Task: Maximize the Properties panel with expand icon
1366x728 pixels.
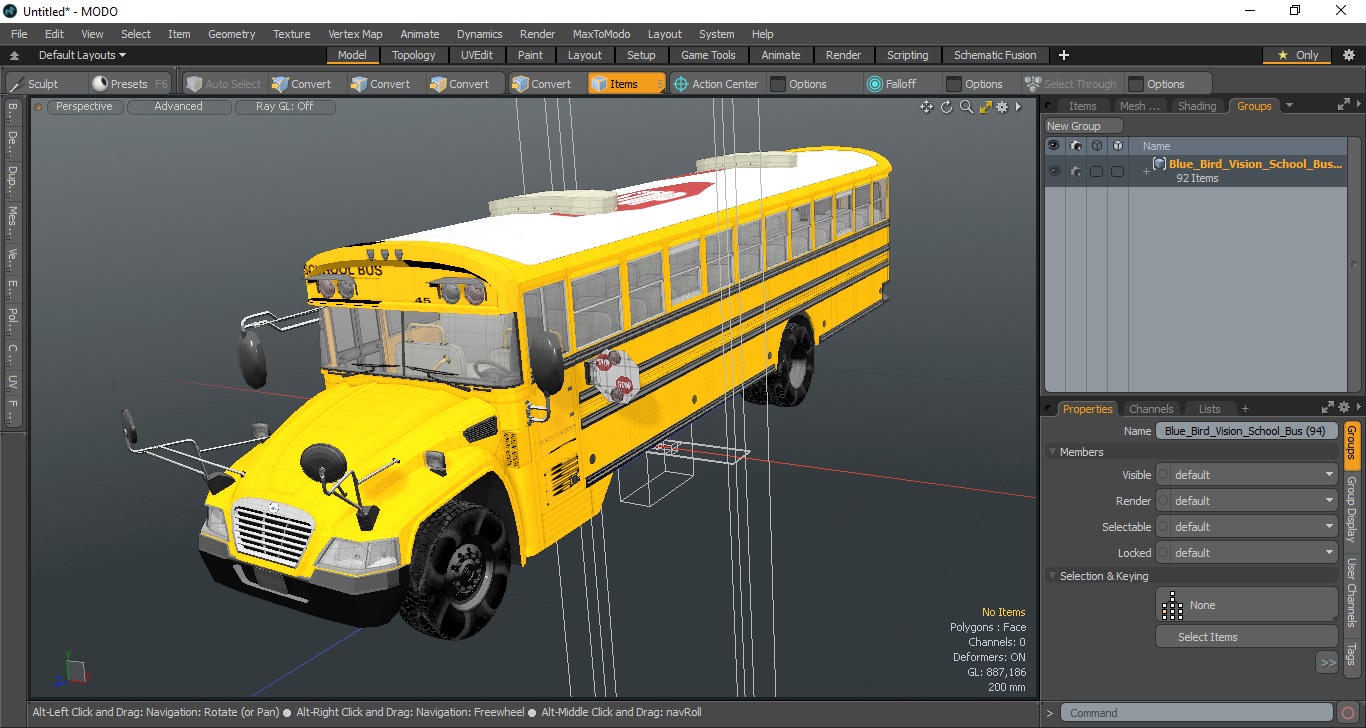Action: tap(1327, 408)
